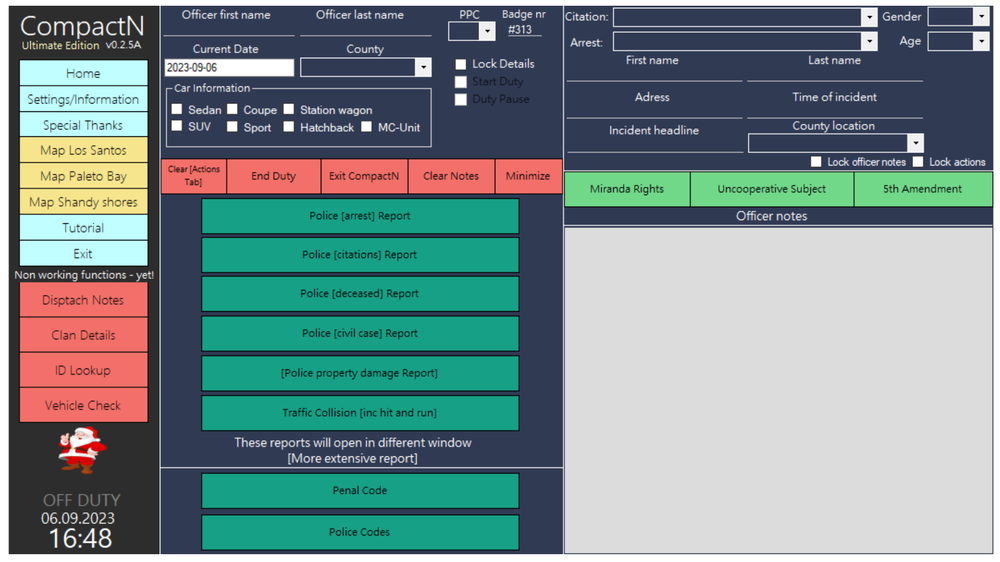Open the Special Thanks page
Viewport: 1000px width, 562px height.
[84, 125]
